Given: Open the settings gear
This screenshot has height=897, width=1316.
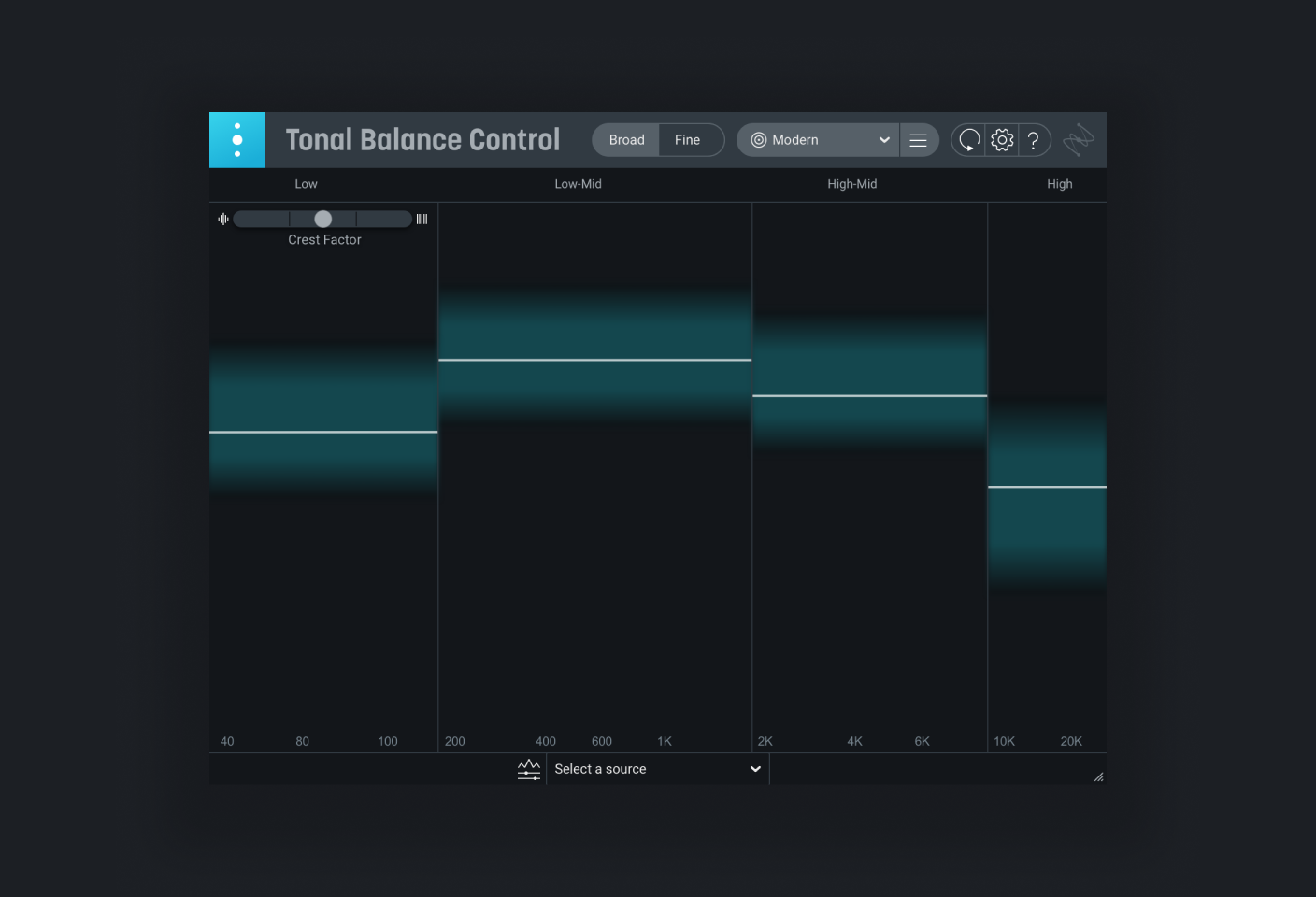Looking at the screenshot, I should tap(1002, 140).
